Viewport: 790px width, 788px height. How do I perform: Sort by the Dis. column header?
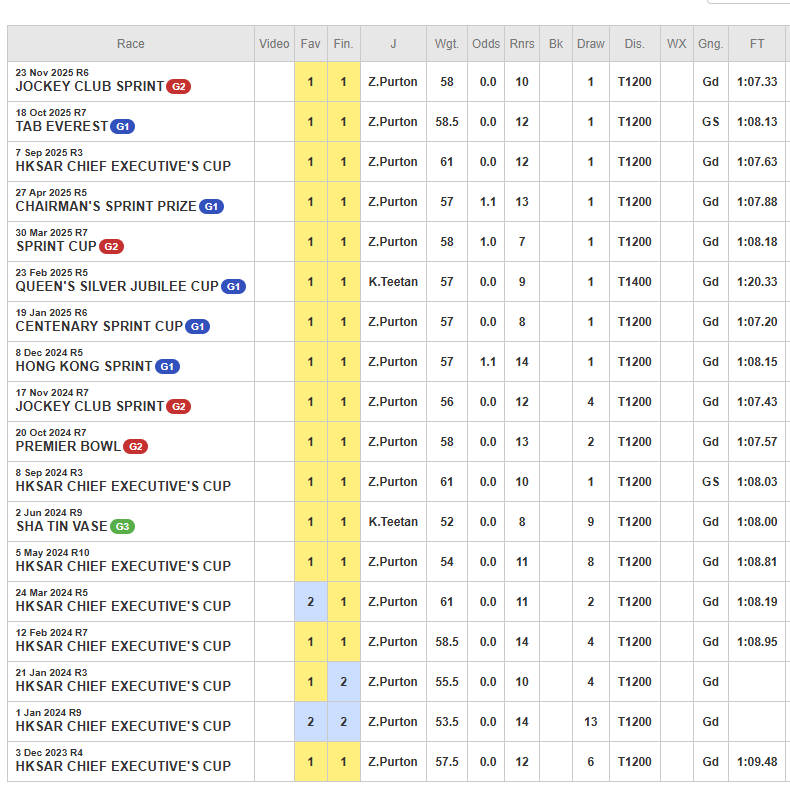[x=634, y=44]
